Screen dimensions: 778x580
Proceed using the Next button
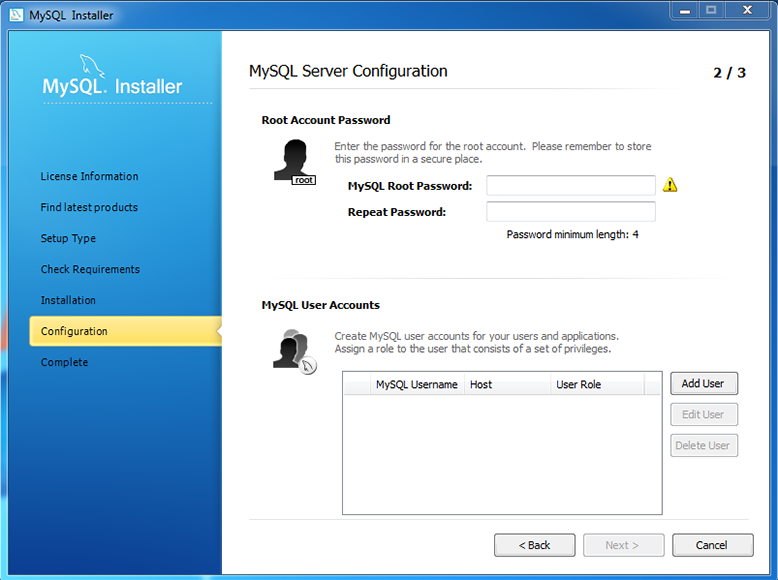coord(623,545)
